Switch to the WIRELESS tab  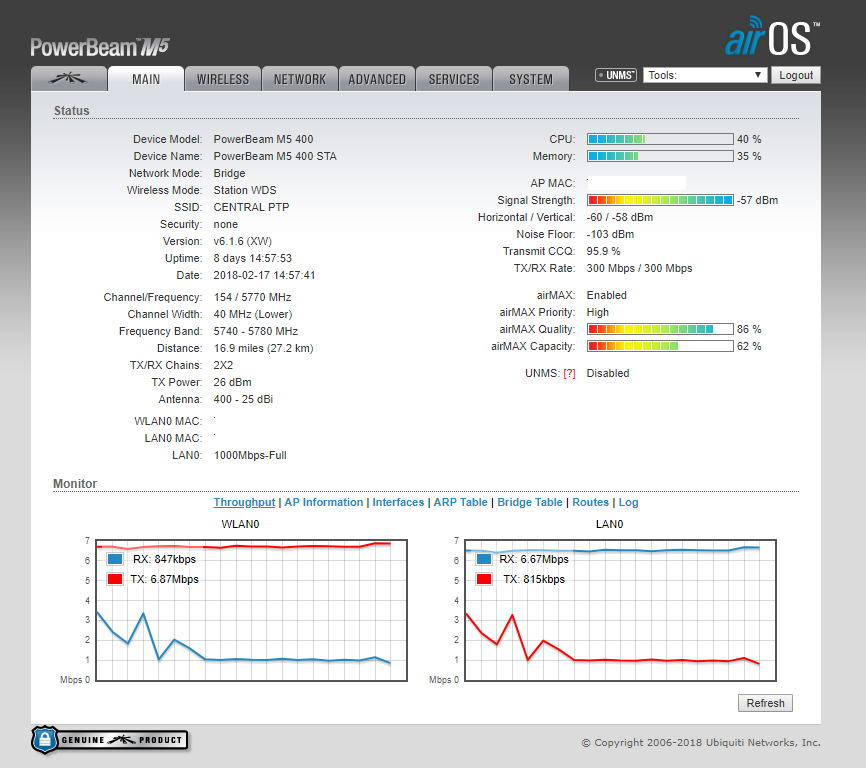click(222, 79)
